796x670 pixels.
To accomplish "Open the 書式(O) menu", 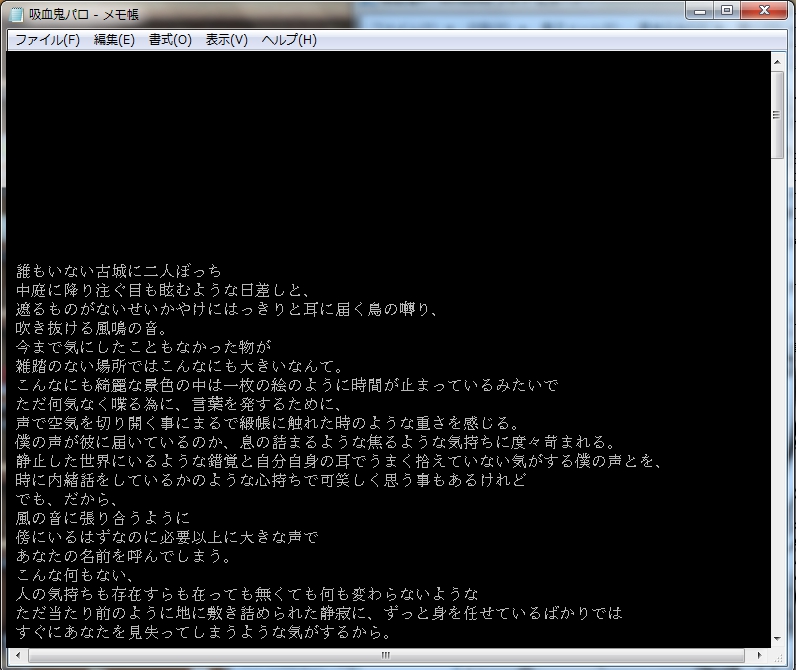I will tap(170, 40).
